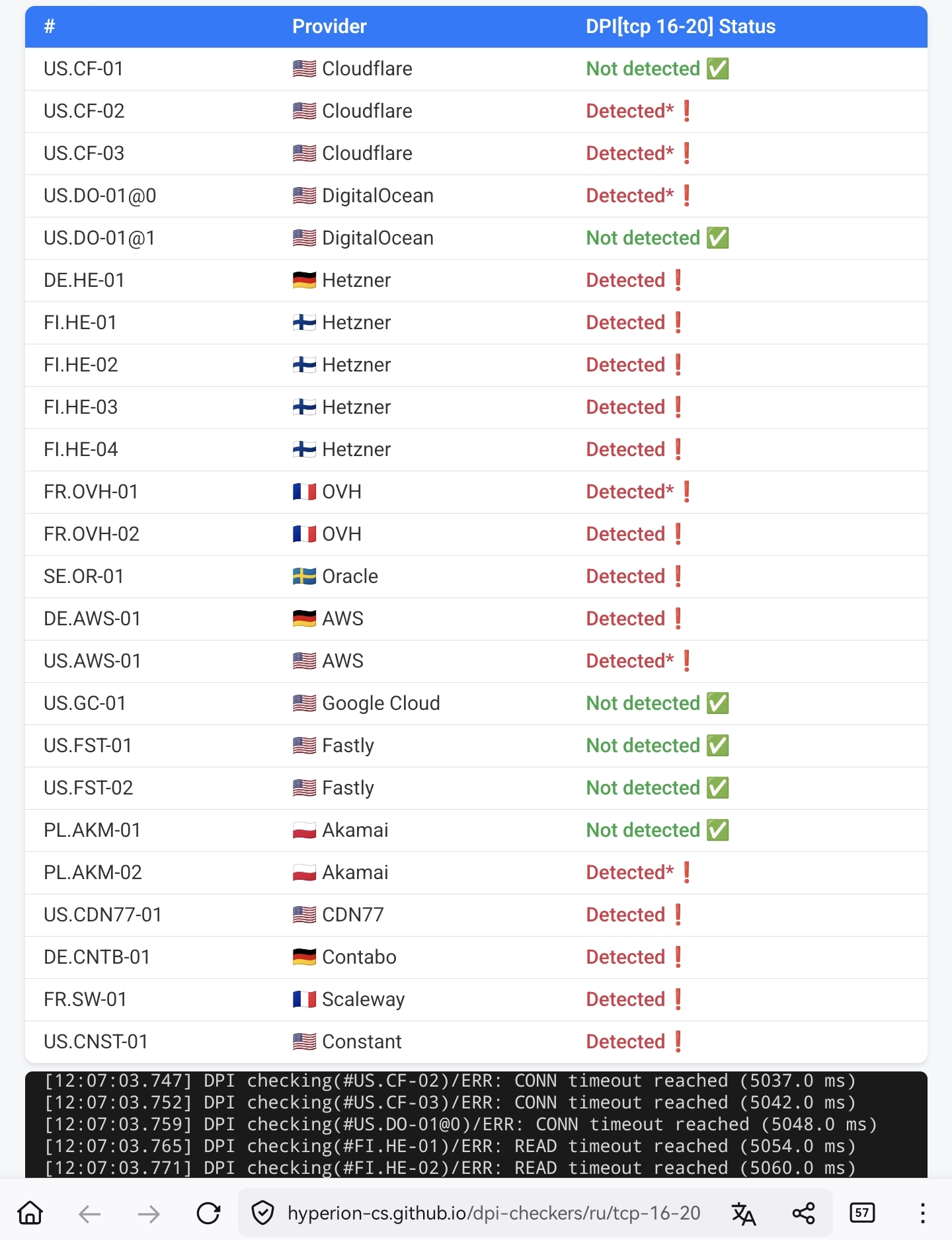Click the green checkmark for US.GC-01
952x1240 pixels.
717,703
